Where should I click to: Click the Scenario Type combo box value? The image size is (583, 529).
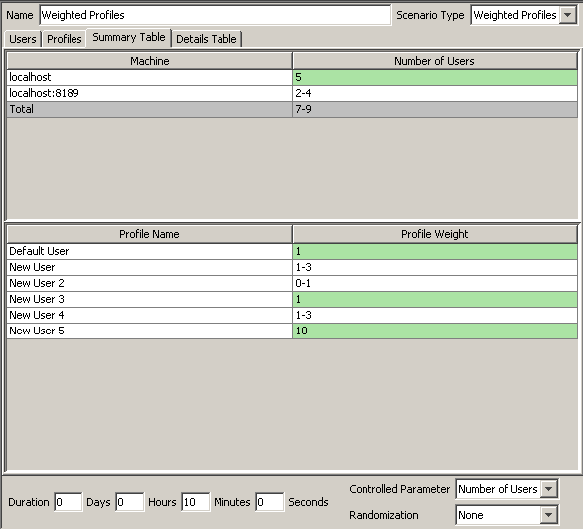515,15
